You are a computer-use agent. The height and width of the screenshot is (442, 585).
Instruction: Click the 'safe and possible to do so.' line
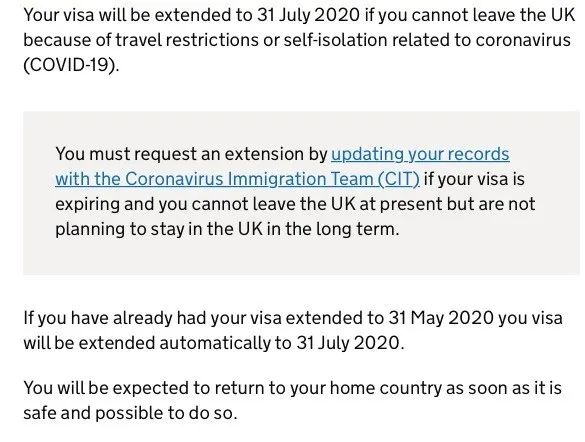click(130, 413)
